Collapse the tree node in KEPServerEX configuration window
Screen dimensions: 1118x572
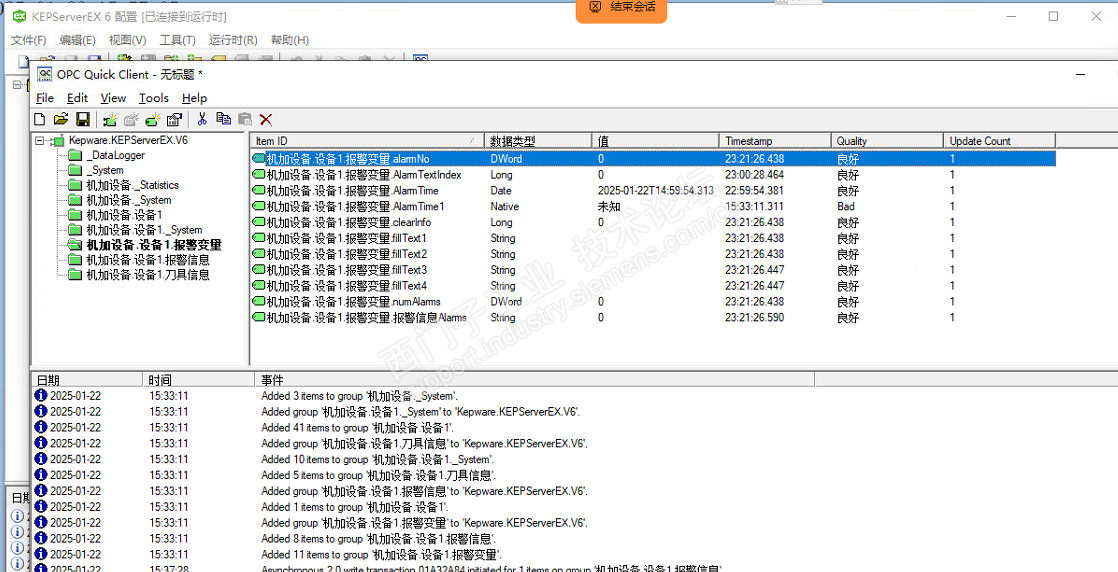pyautogui.click(x=17, y=84)
